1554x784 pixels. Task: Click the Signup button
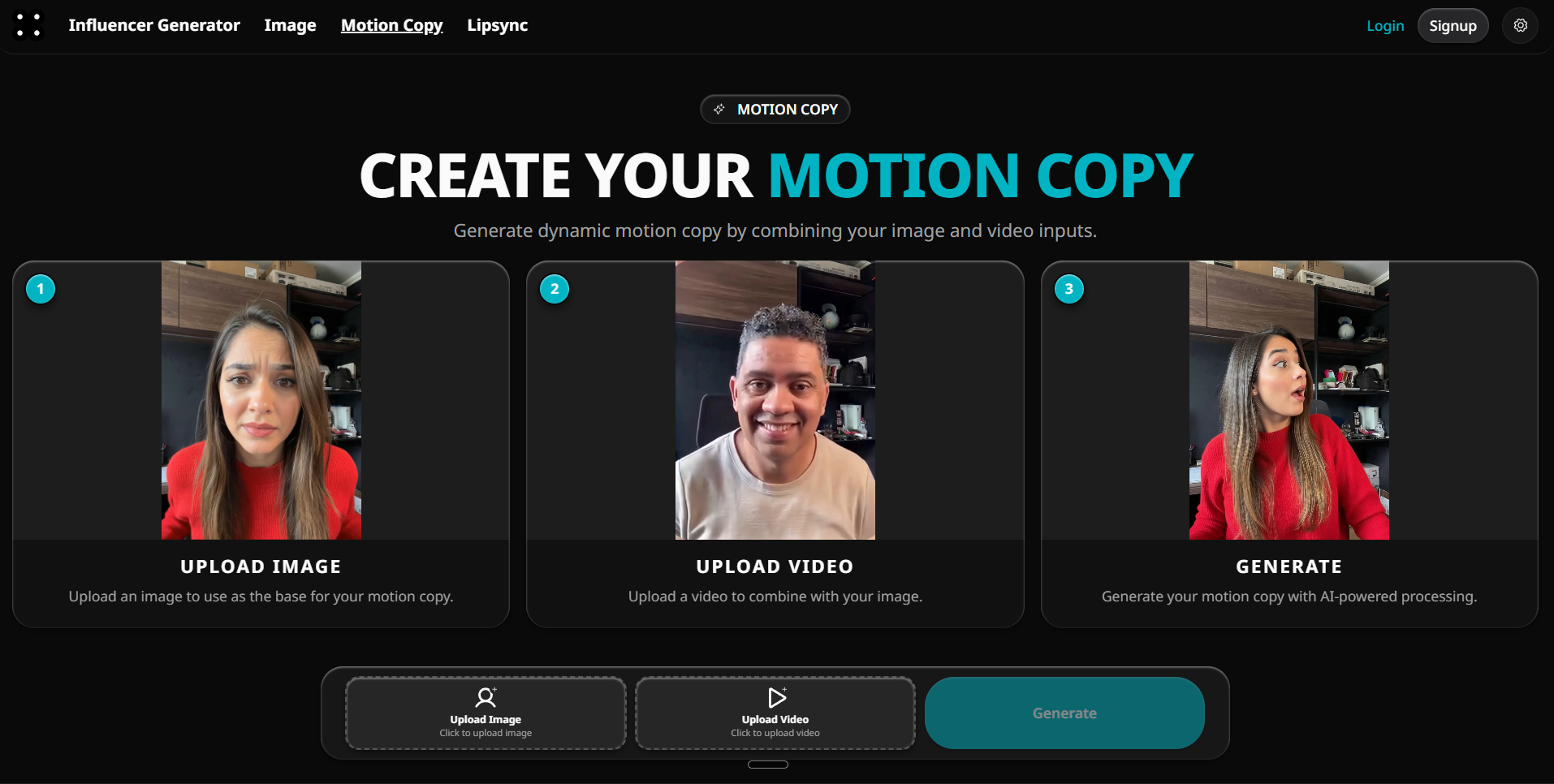[x=1453, y=26]
